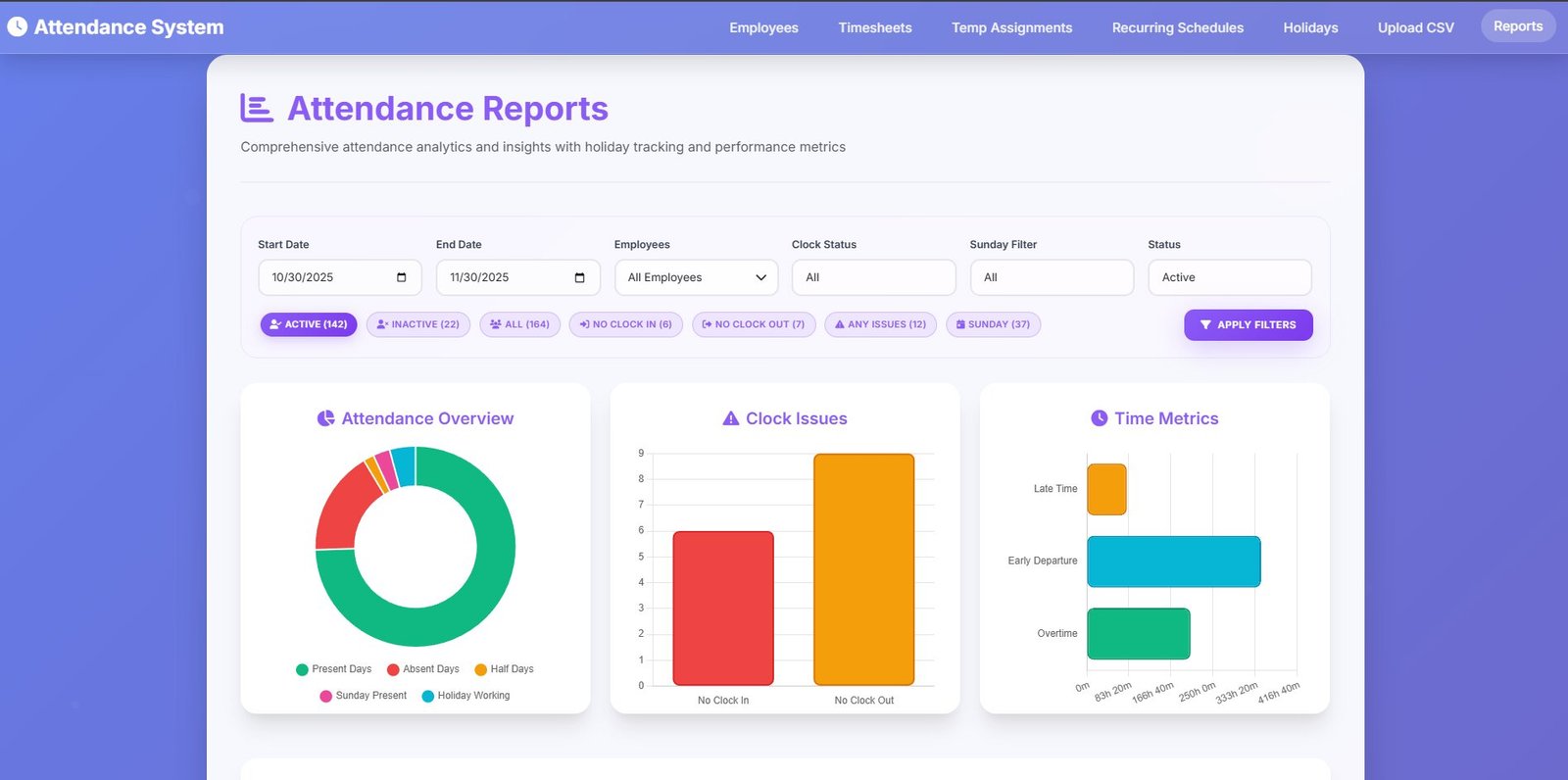Click the pie chart icon beside Attendance Overview
1568x780 pixels.
pyautogui.click(x=325, y=418)
